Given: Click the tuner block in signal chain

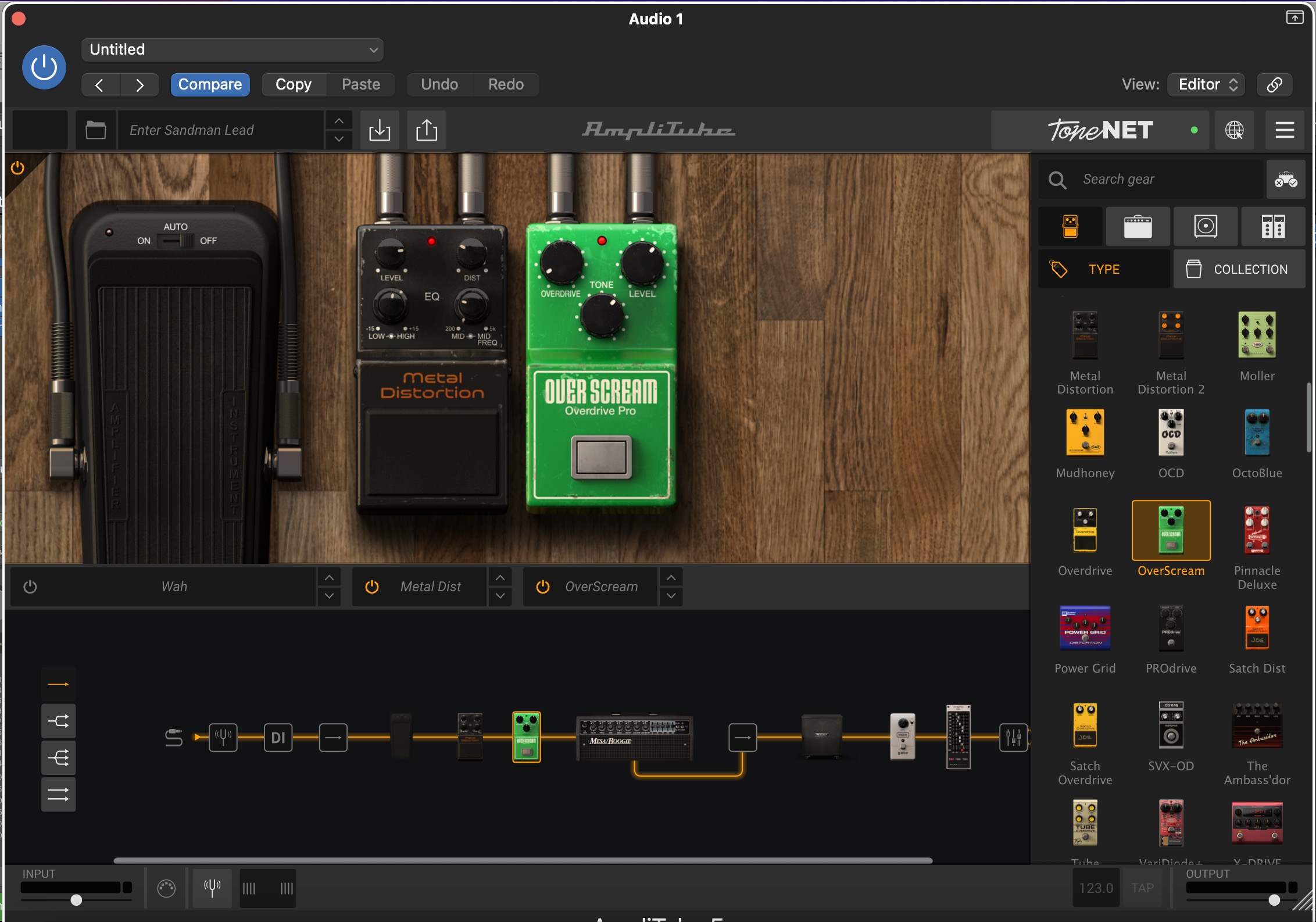Looking at the screenshot, I should tap(223, 737).
